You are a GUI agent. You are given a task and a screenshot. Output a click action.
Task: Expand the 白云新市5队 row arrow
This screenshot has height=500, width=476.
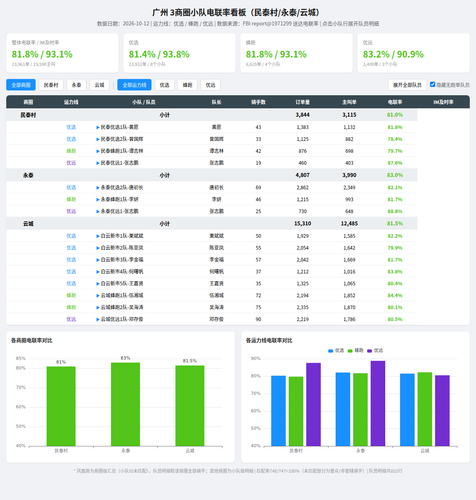tap(98, 284)
